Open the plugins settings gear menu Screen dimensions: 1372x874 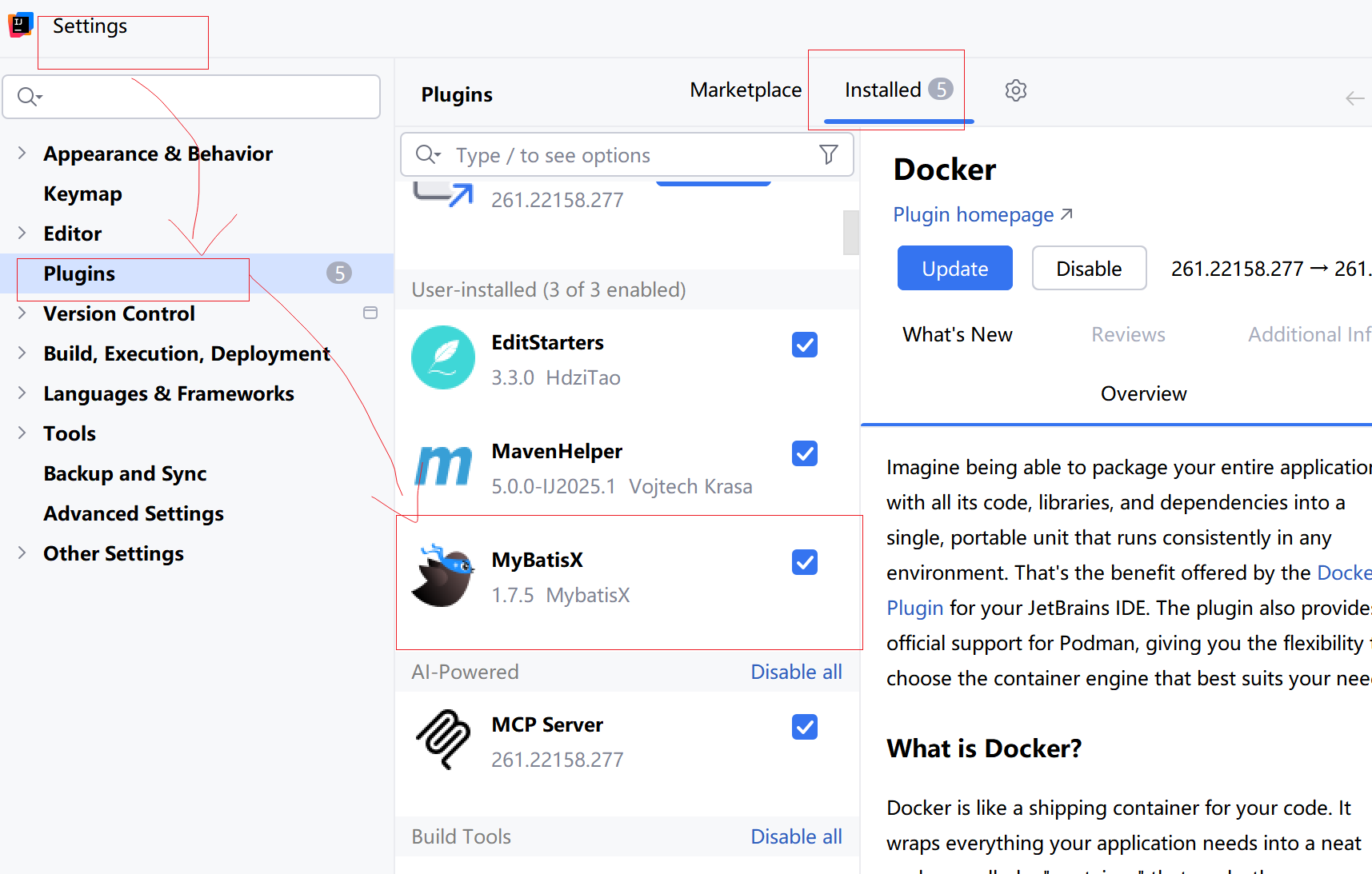1016,90
